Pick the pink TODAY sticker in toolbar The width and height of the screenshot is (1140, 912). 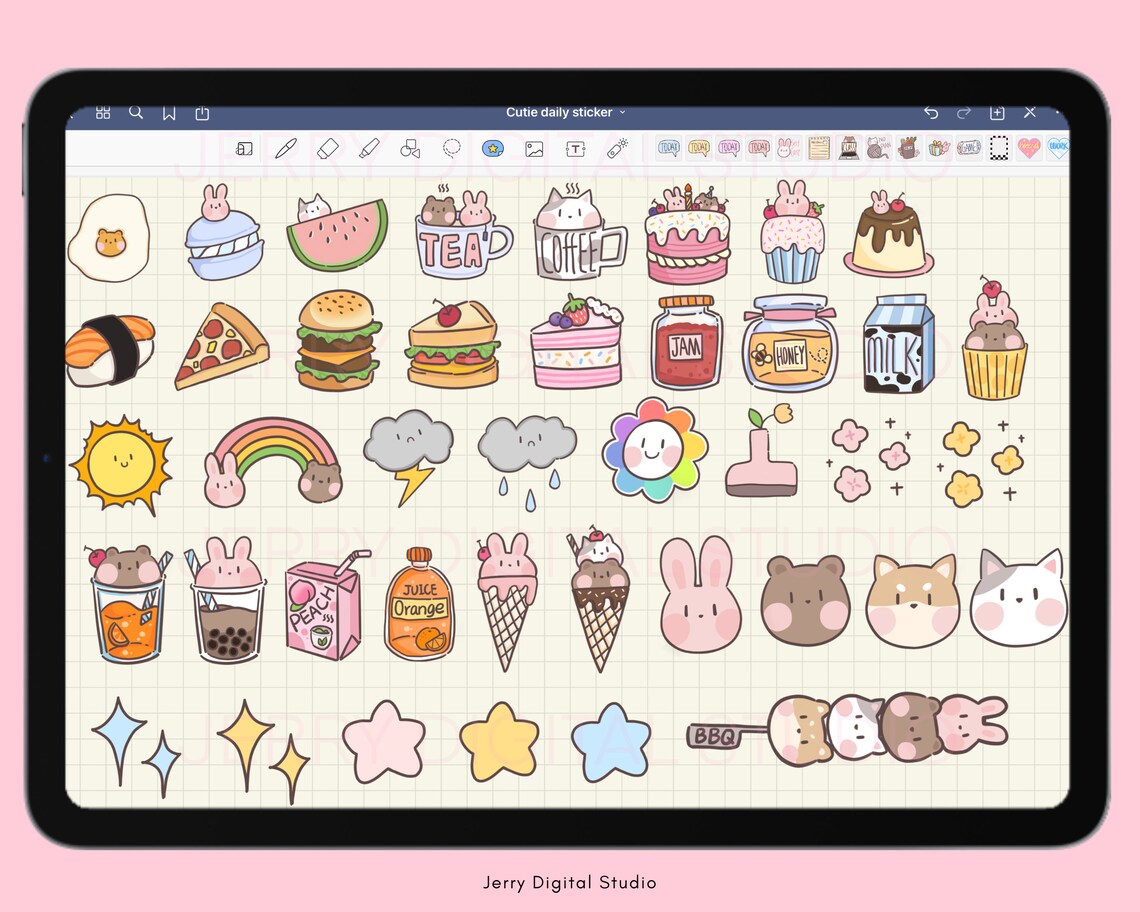pyautogui.click(x=758, y=148)
